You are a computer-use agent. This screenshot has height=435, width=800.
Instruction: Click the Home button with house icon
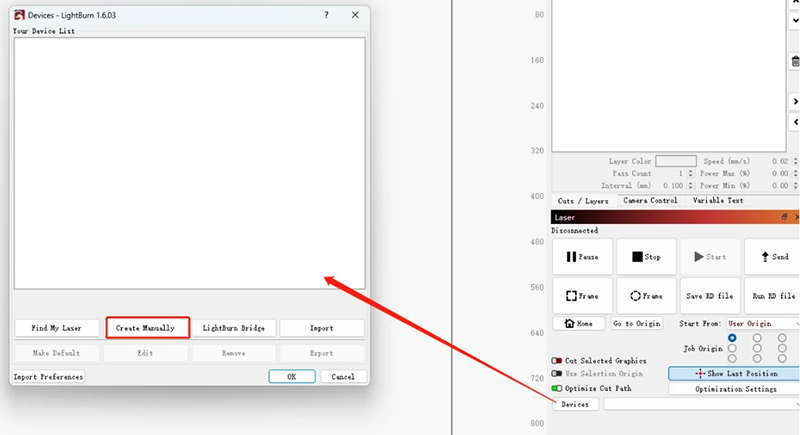[579, 323]
